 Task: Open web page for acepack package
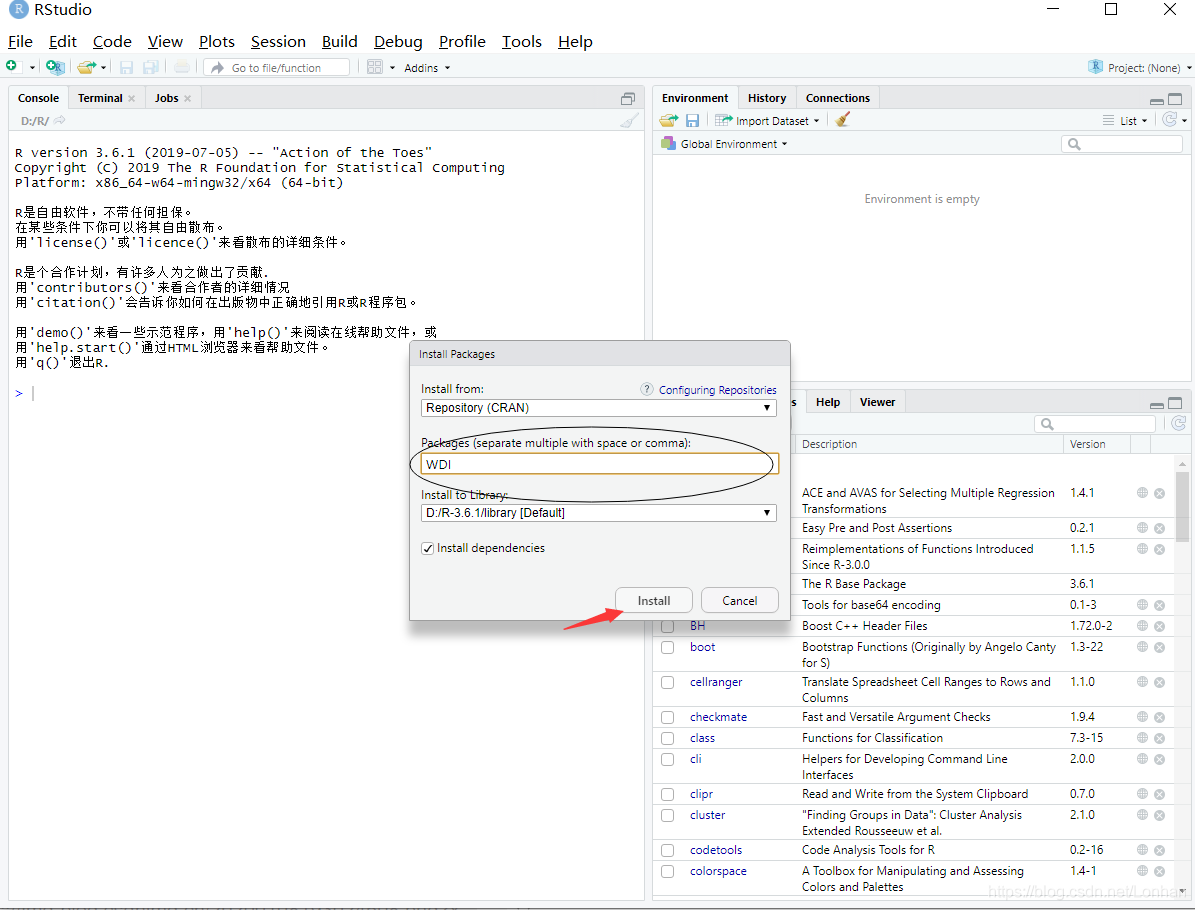1142,493
